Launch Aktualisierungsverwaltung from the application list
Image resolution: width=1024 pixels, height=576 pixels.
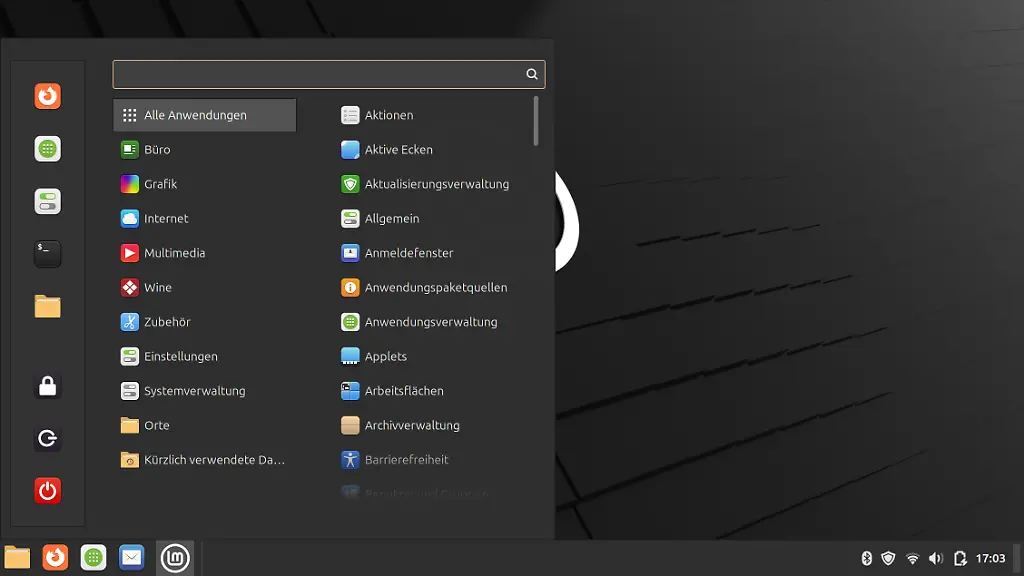pyautogui.click(x=436, y=184)
